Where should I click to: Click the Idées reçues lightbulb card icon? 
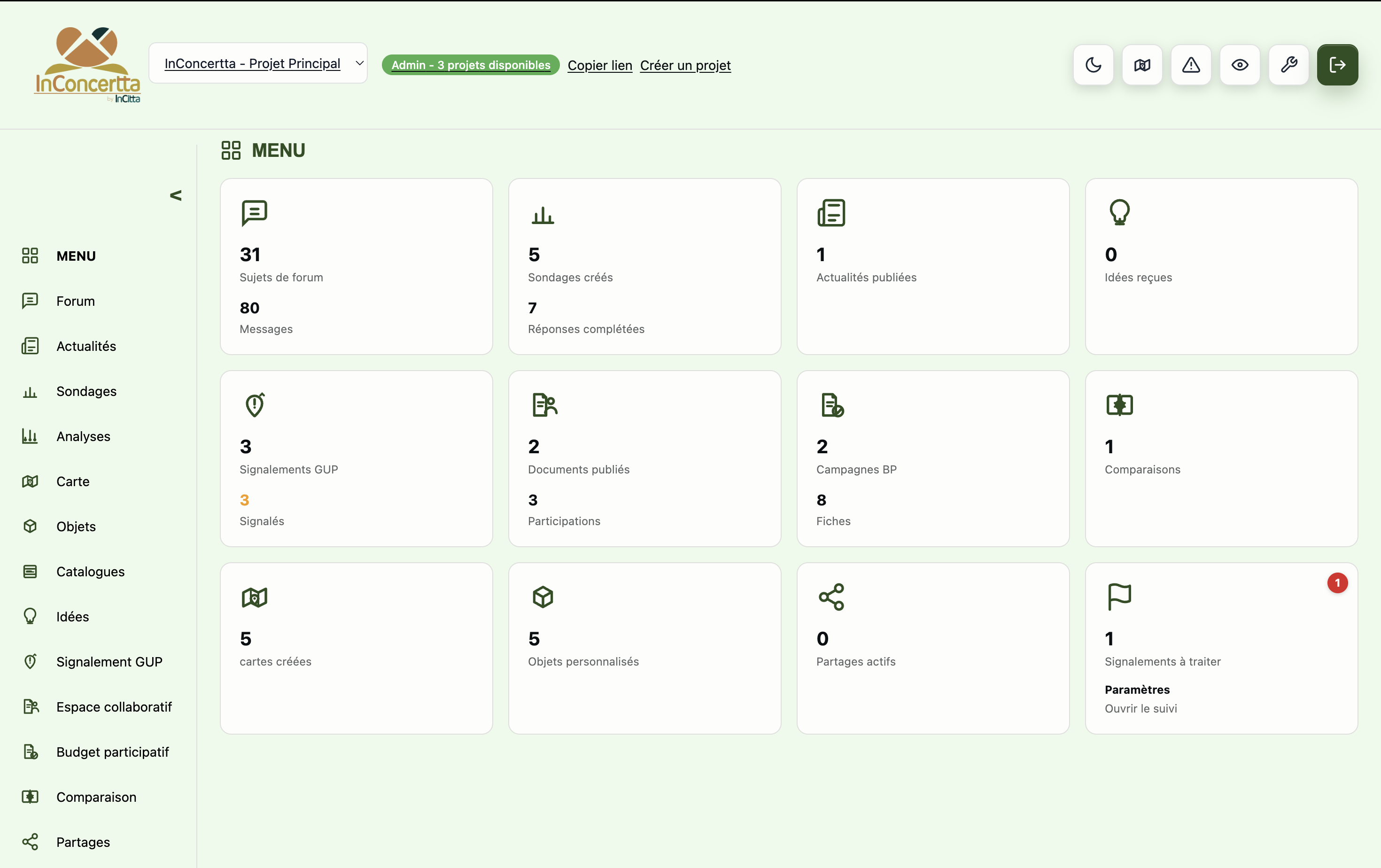pos(1119,213)
